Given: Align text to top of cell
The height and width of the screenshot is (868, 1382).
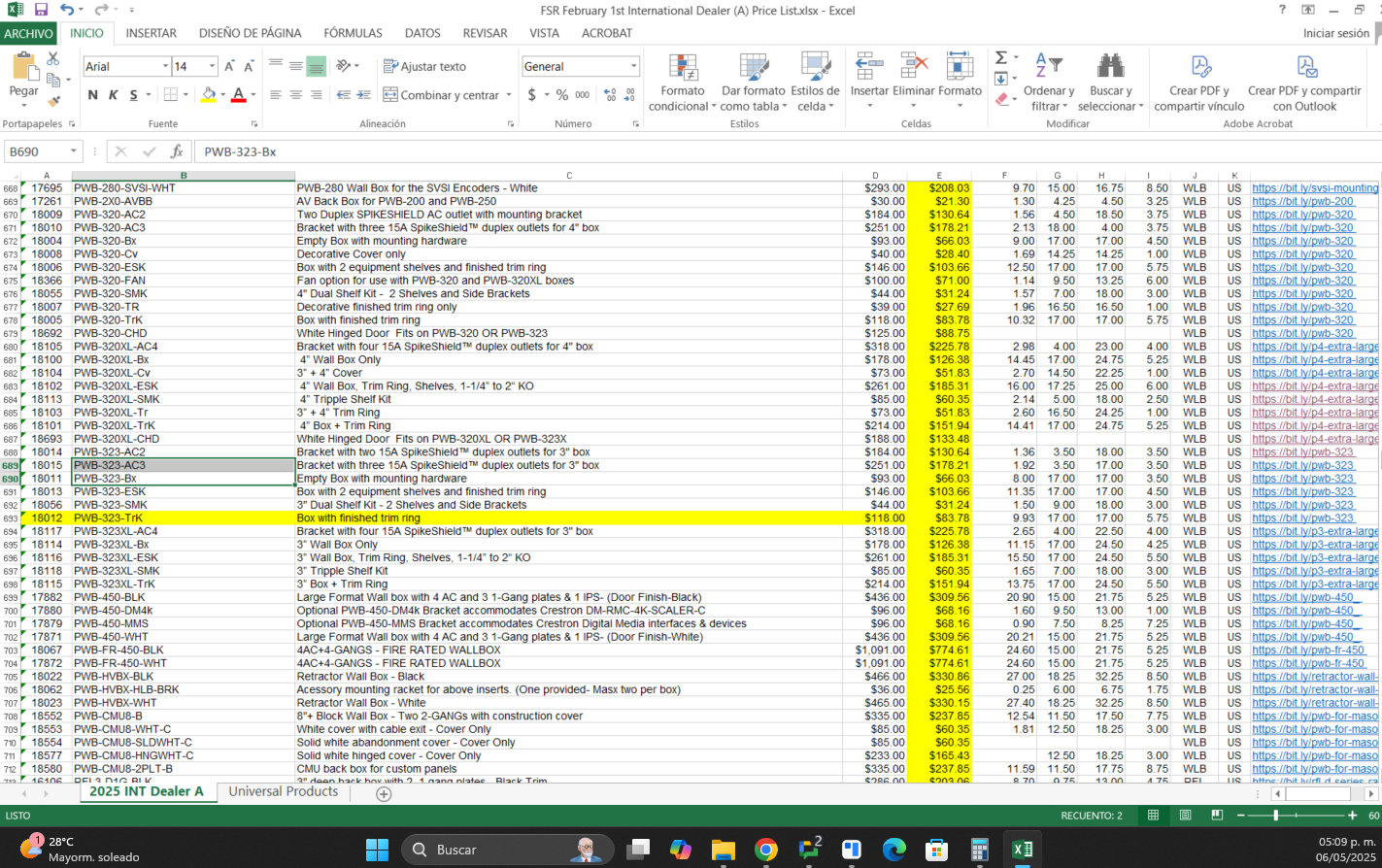Looking at the screenshot, I should point(276,66).
